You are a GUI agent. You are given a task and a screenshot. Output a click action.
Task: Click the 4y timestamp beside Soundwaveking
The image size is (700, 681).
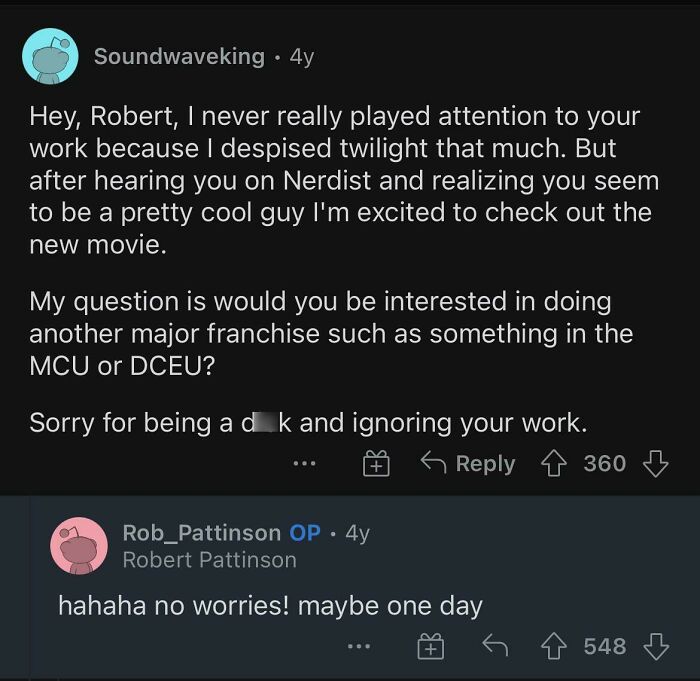[301, 57]
